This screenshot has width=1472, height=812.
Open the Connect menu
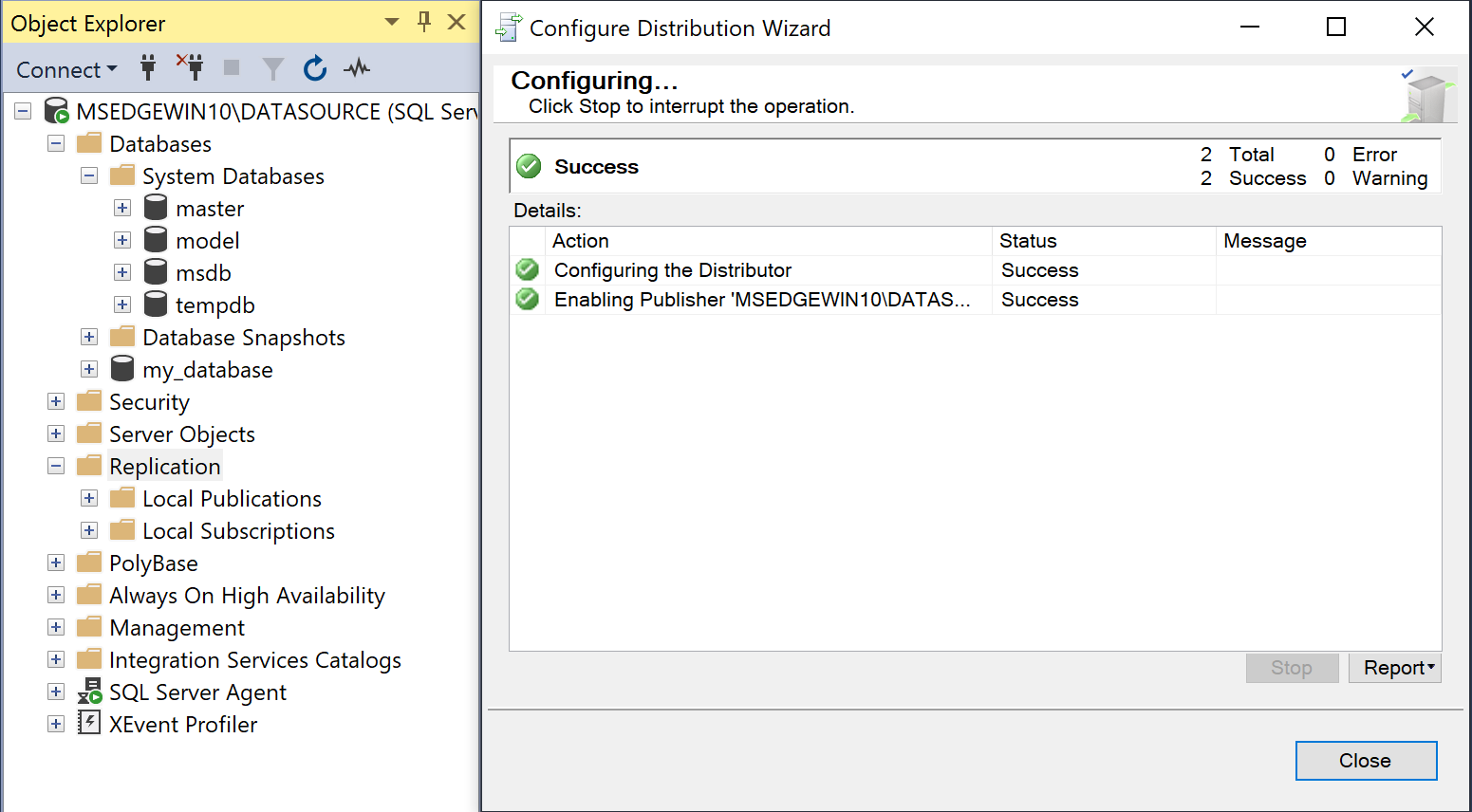[64, 67]
